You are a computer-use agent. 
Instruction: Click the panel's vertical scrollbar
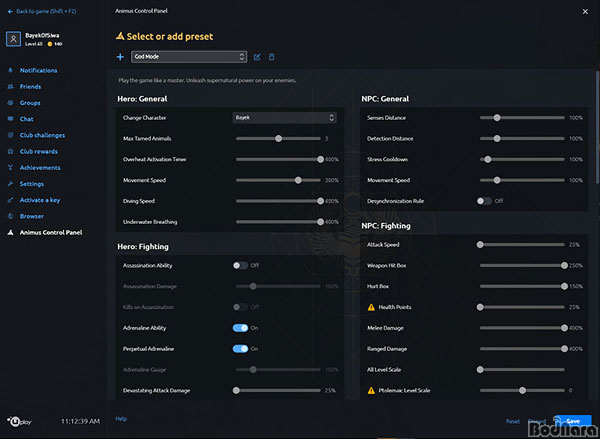point(598,126)
